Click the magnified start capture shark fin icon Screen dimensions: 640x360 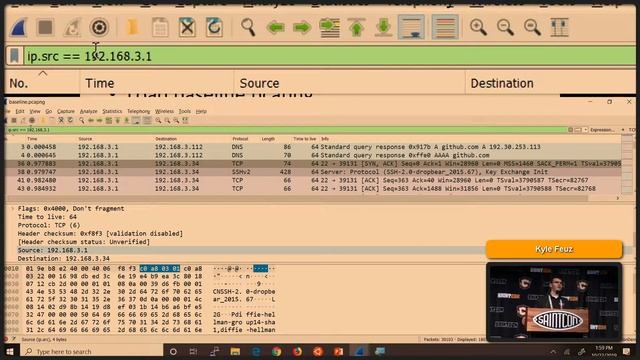tap(19, 27)
